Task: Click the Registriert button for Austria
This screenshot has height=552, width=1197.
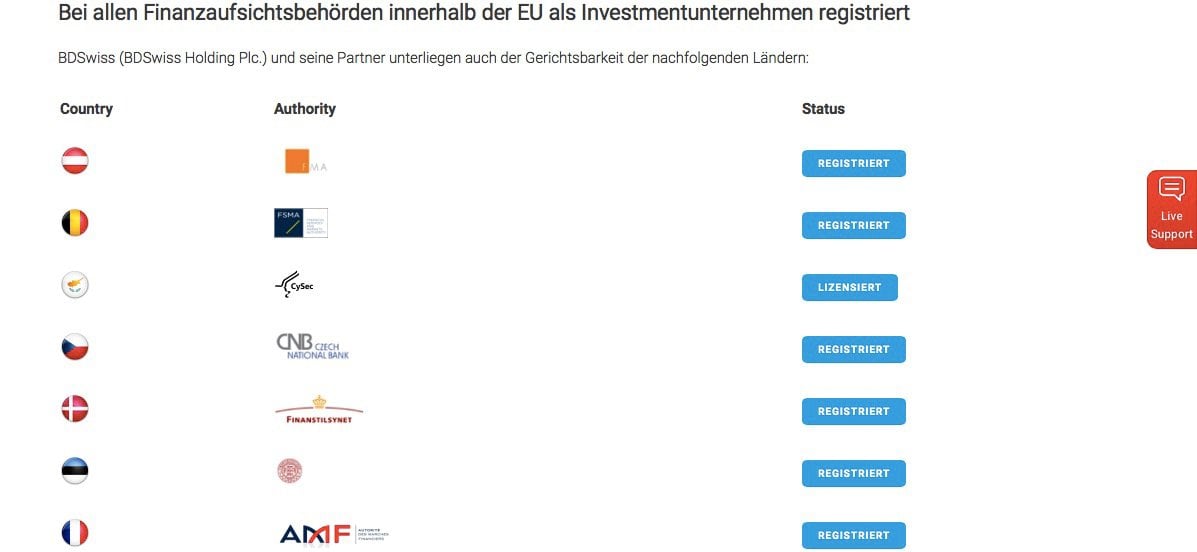Action: point(853,163)
